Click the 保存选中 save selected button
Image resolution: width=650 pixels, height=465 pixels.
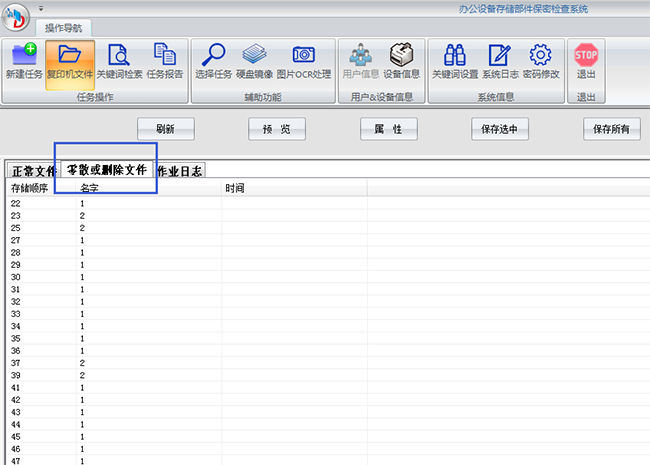[500, 129]
